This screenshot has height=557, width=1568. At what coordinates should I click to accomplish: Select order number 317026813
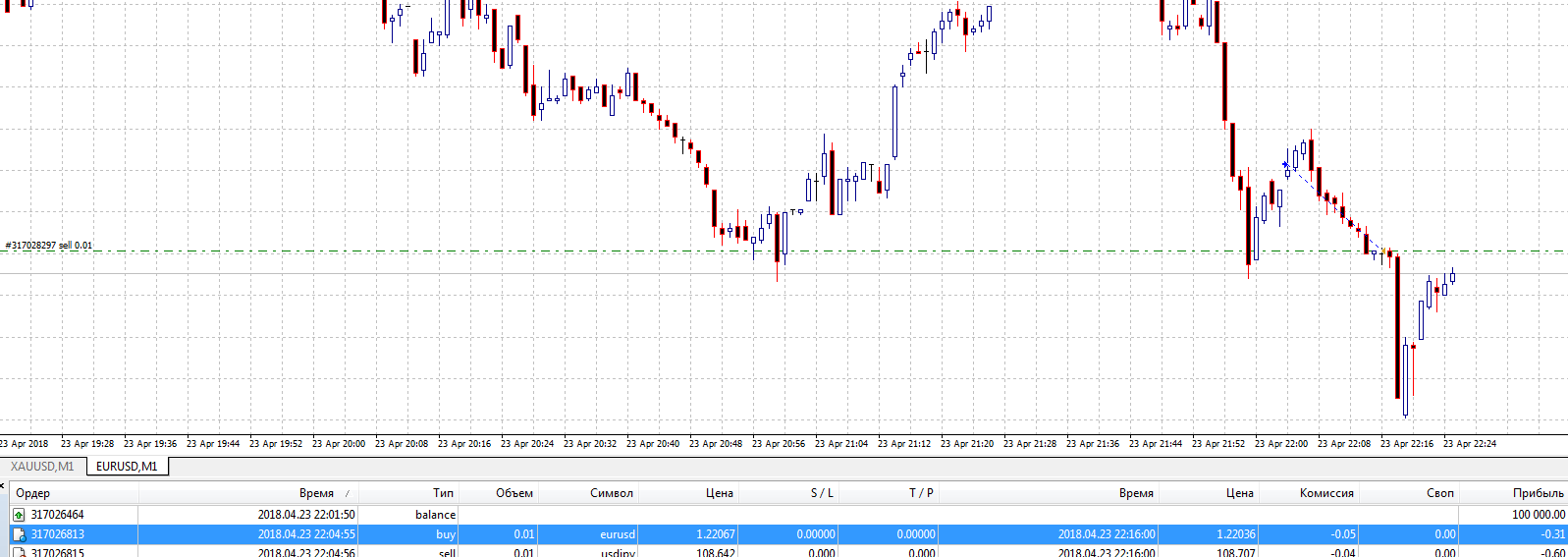click(57, 534)
